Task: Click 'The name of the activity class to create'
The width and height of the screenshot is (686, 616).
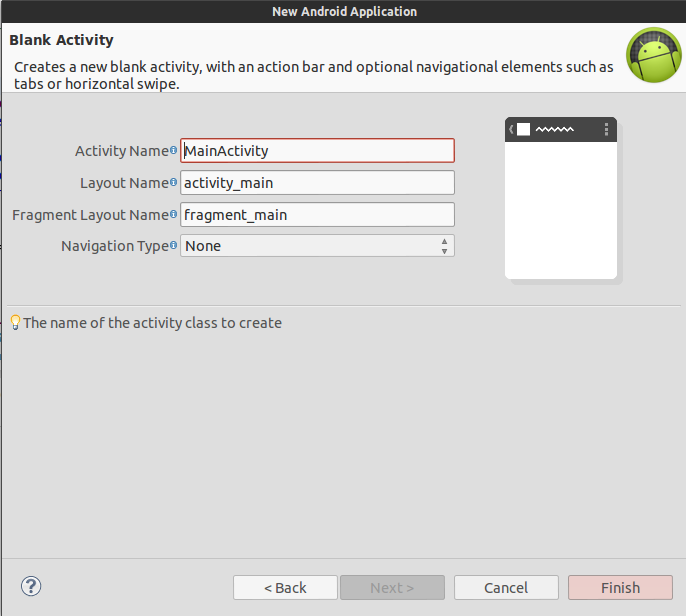Action: (x=152, y=323)
